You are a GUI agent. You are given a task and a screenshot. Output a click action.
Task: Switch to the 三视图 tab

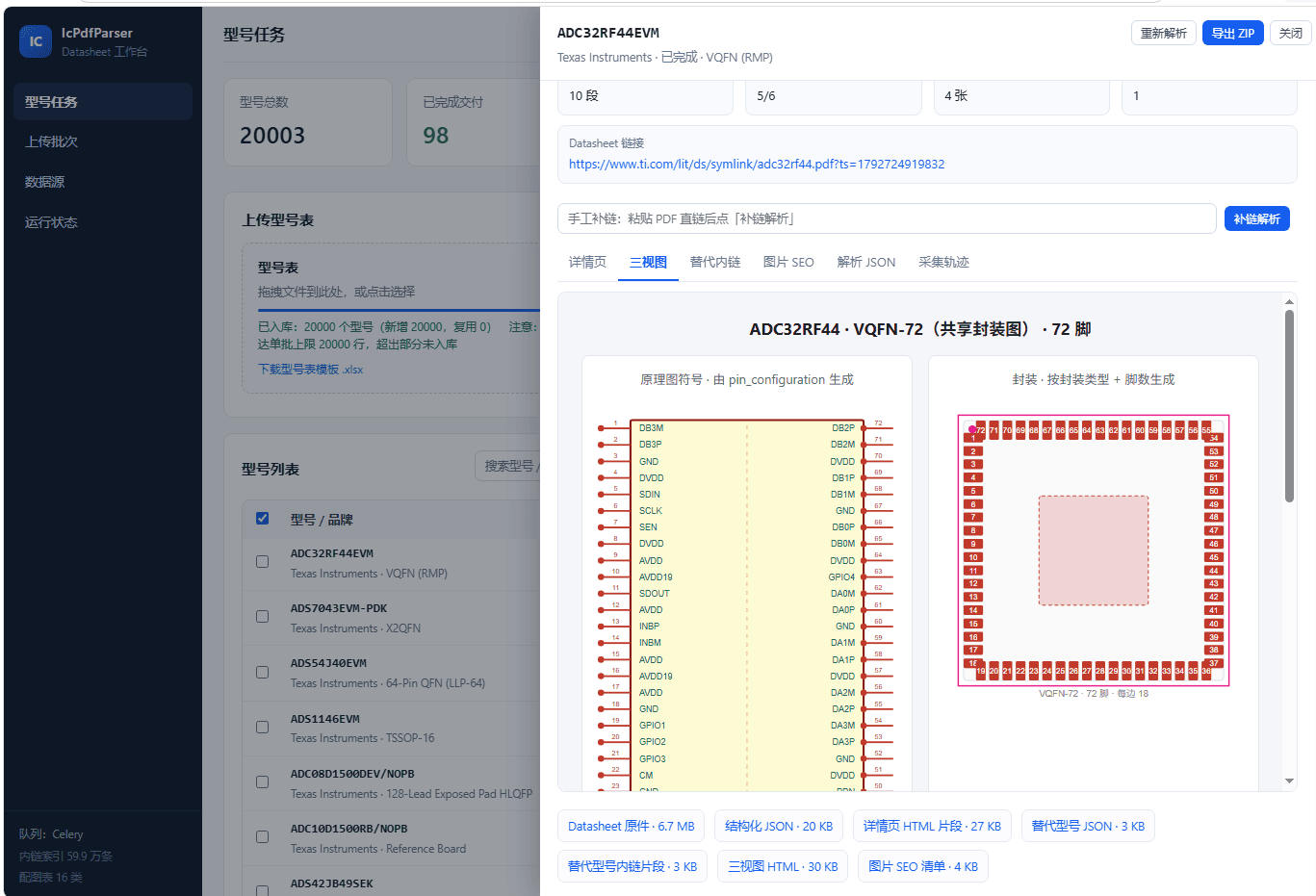pos(648,262)
